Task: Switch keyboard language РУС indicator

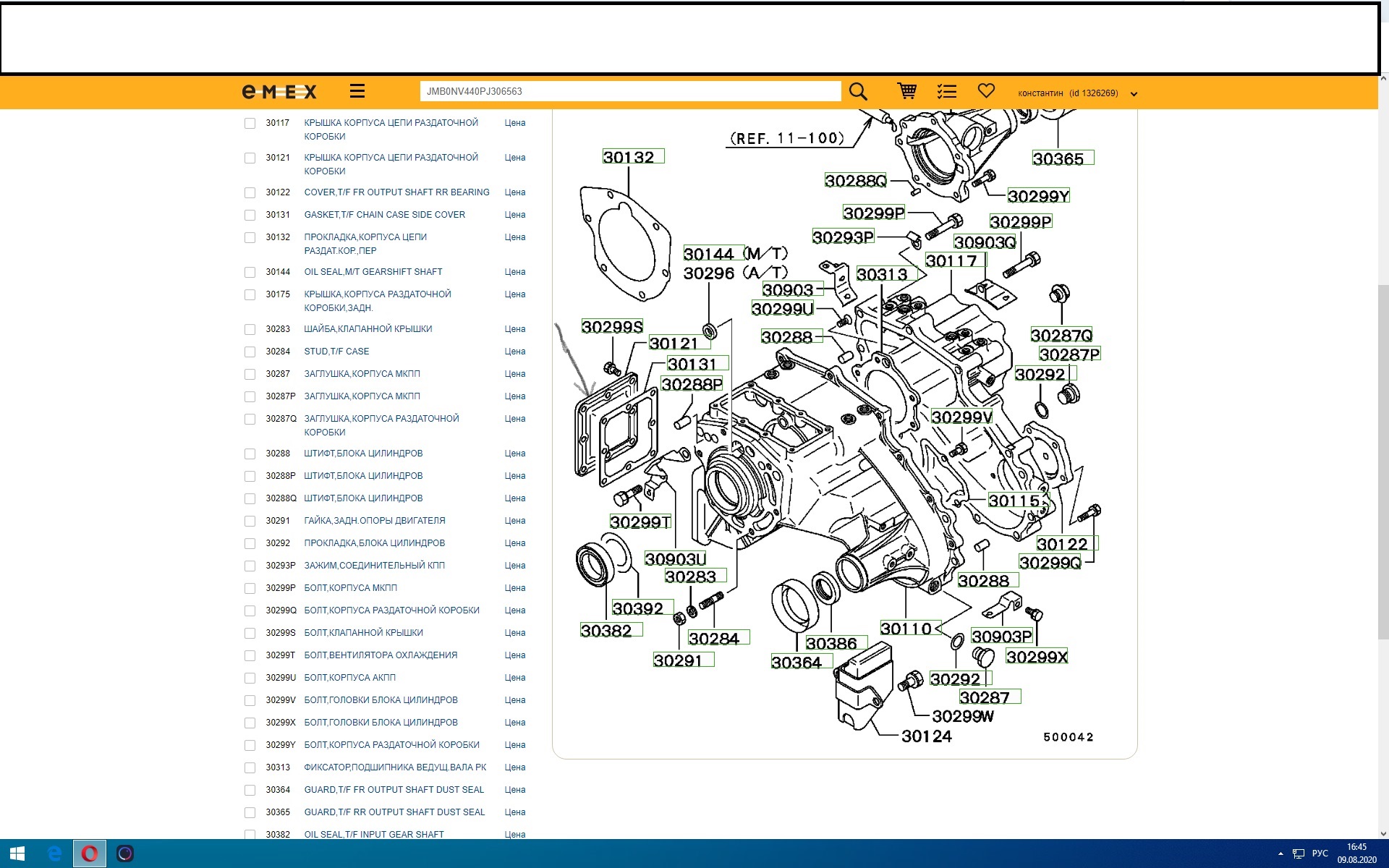Action: point(1320,854)
